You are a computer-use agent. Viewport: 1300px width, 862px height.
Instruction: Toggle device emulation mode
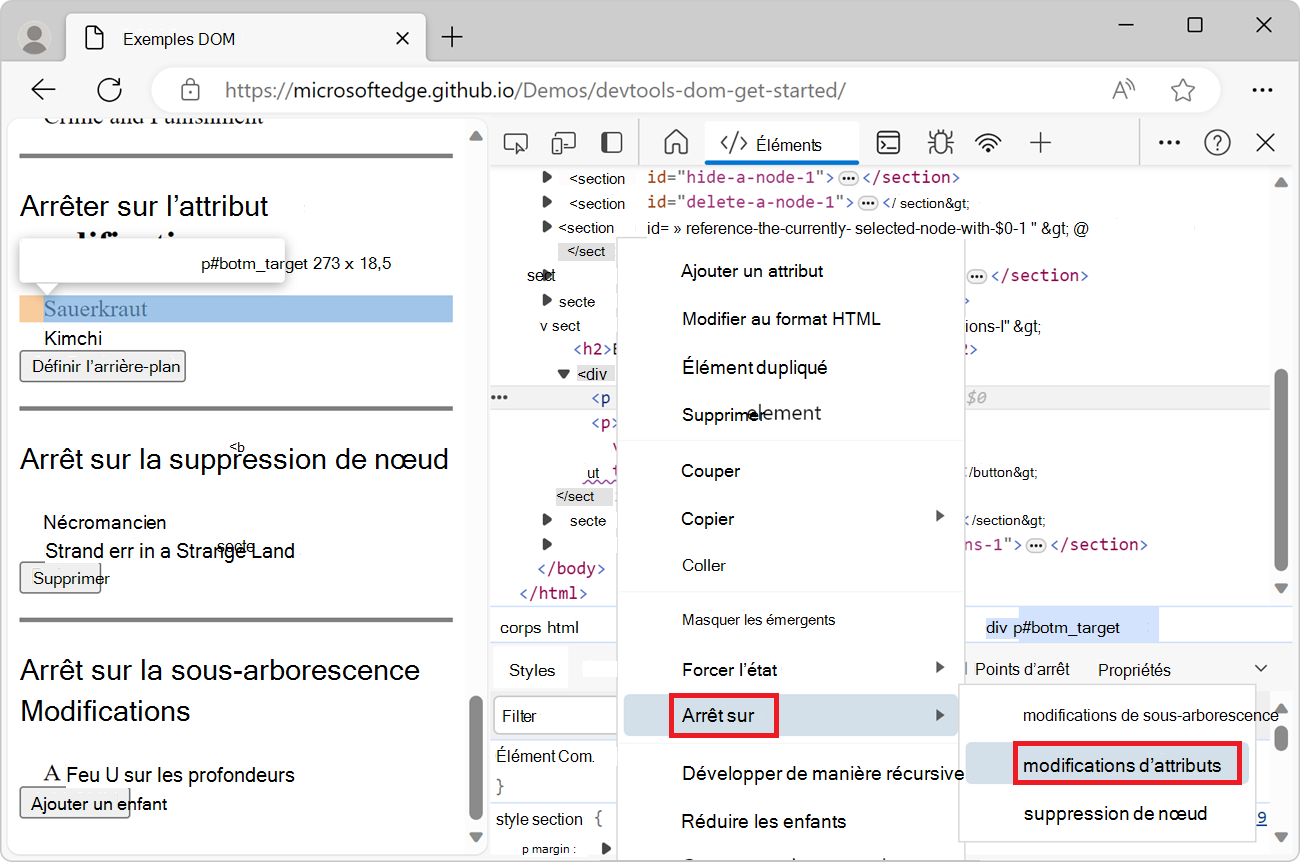[x=563, y=142]
